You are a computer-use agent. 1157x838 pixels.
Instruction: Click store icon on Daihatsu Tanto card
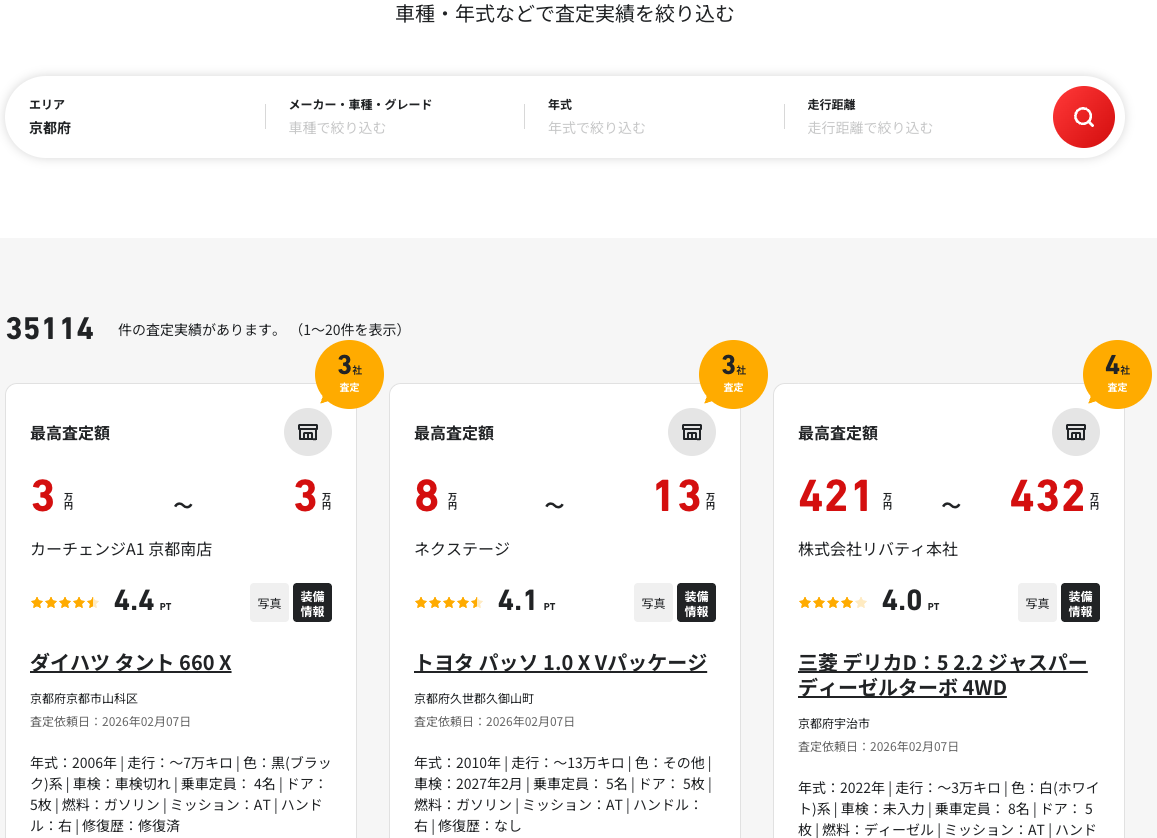click(308, 432)
